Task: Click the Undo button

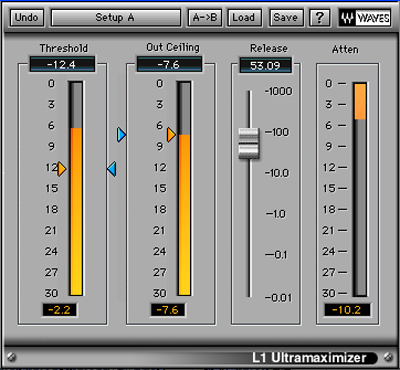Action: [27, 17]
